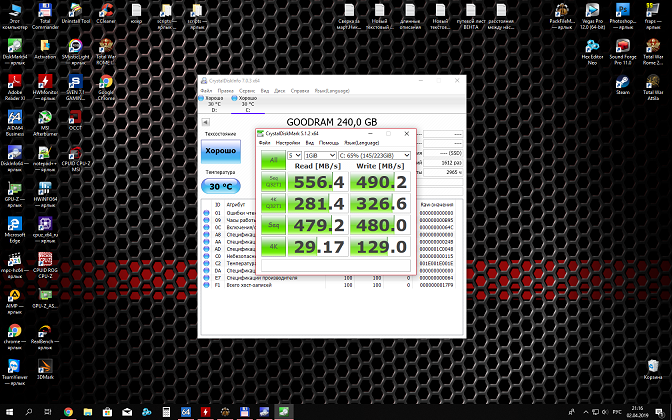The height and width of the screenshot is (420, 672).
Task: Open the Mail app from the taskbar
Action: pos(127,412)
